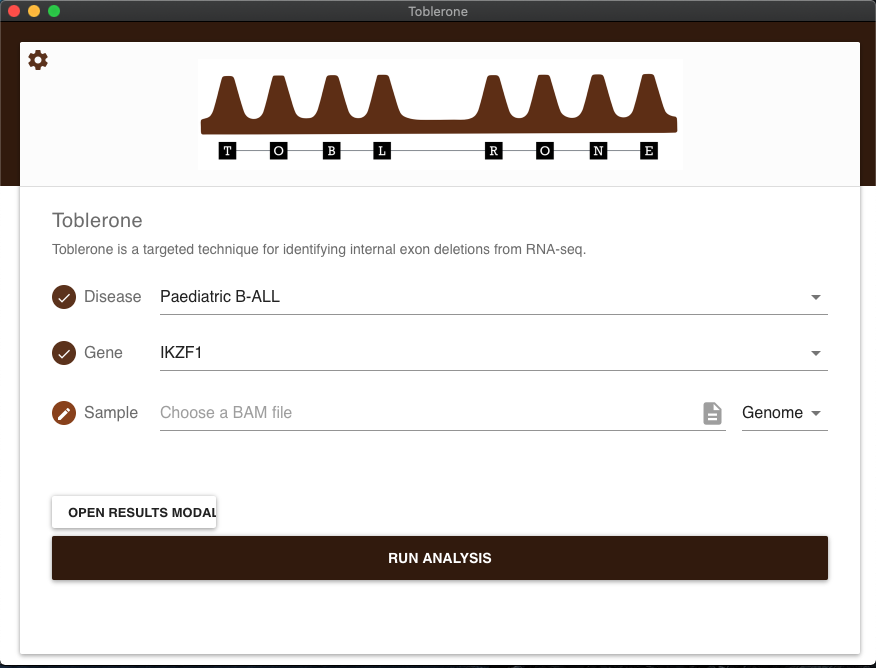876x668 pixels.
Task: Click the Gene label
Action: [103, 352]
